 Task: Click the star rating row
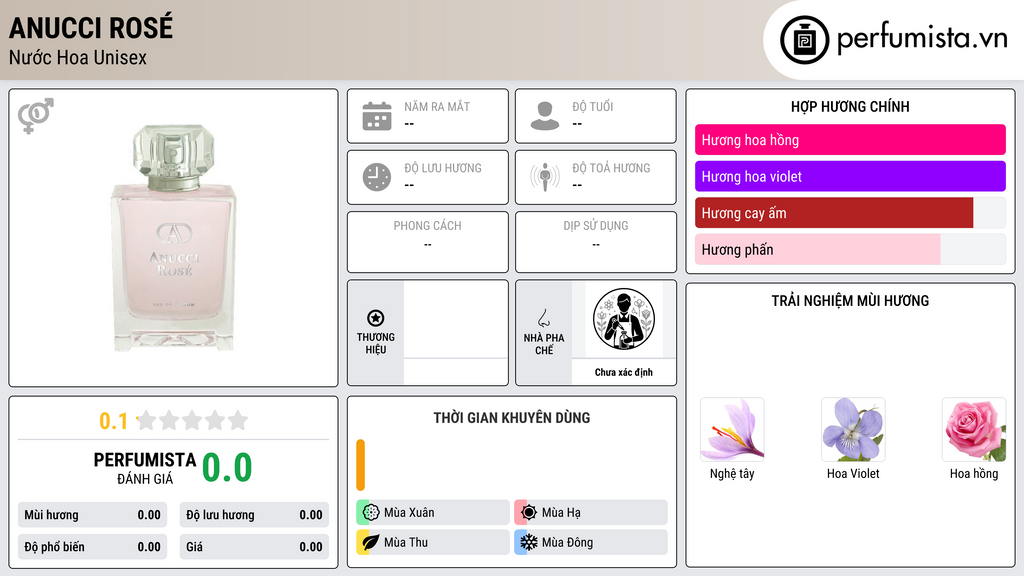(193, 421)
